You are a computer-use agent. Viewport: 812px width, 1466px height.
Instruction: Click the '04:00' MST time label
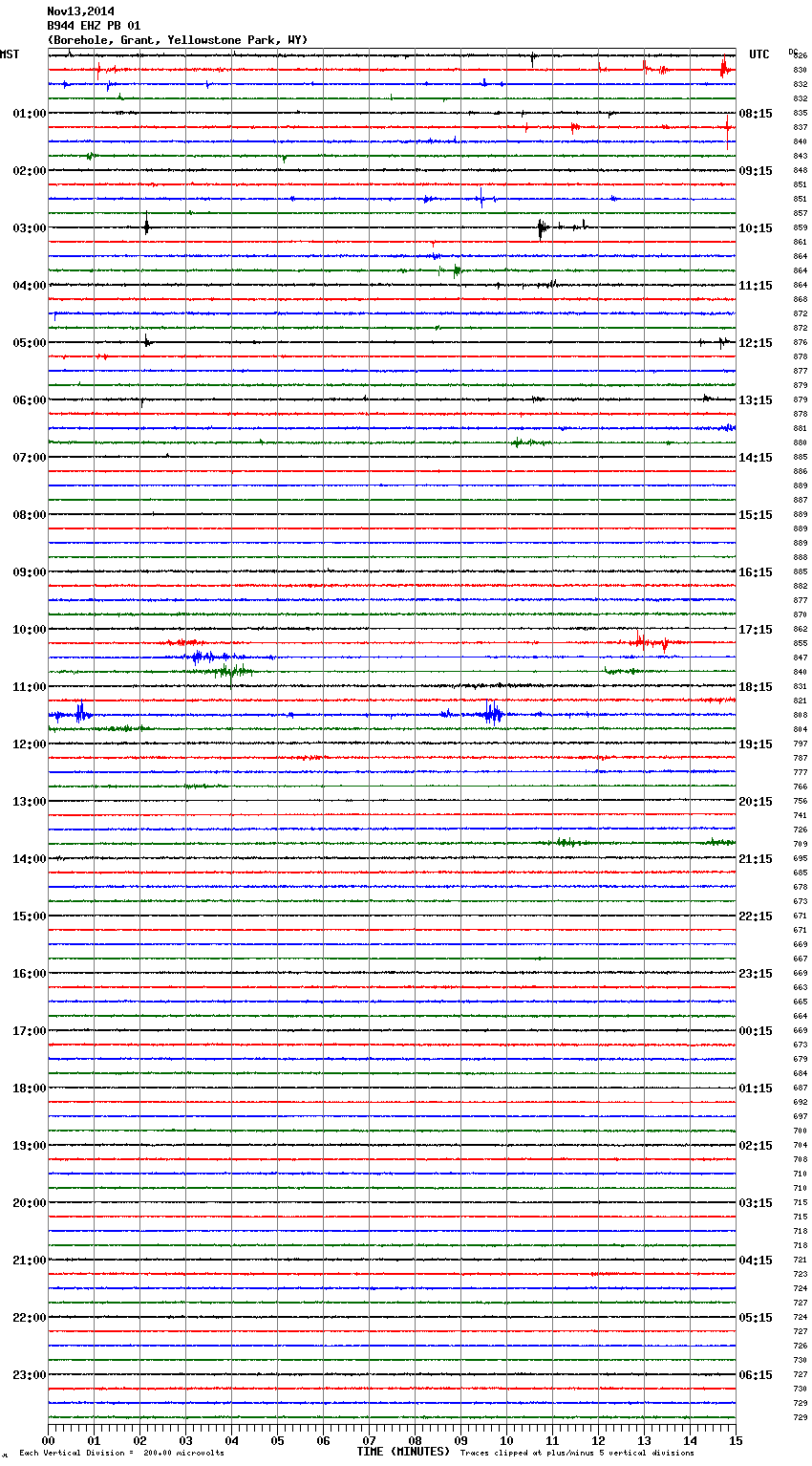pyautogui.click(x=30, y=286)
